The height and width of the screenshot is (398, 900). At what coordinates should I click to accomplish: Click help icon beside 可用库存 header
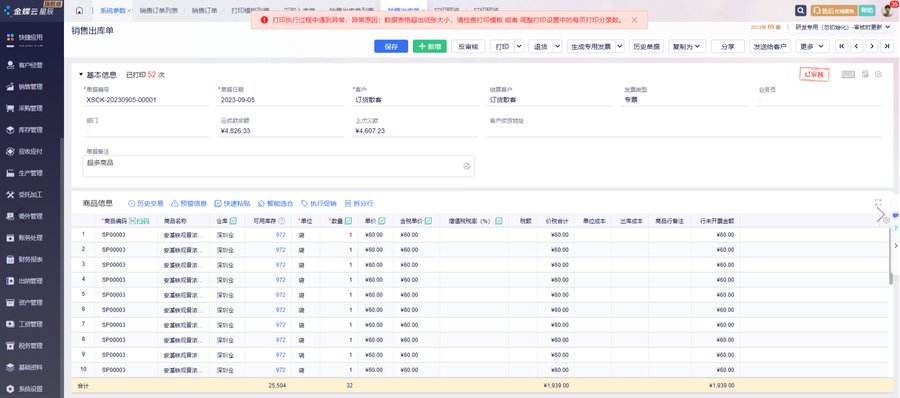coord(281,221)
